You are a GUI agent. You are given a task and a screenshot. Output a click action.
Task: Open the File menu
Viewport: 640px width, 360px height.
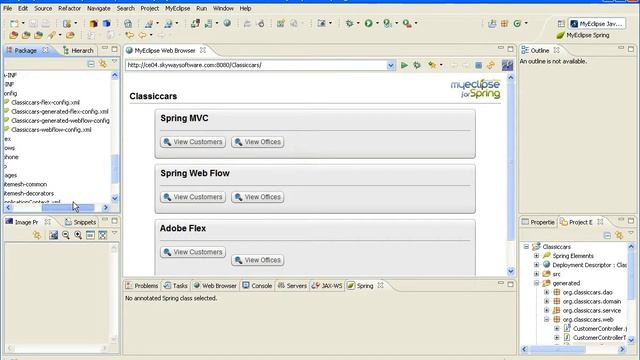pos(7,8)
